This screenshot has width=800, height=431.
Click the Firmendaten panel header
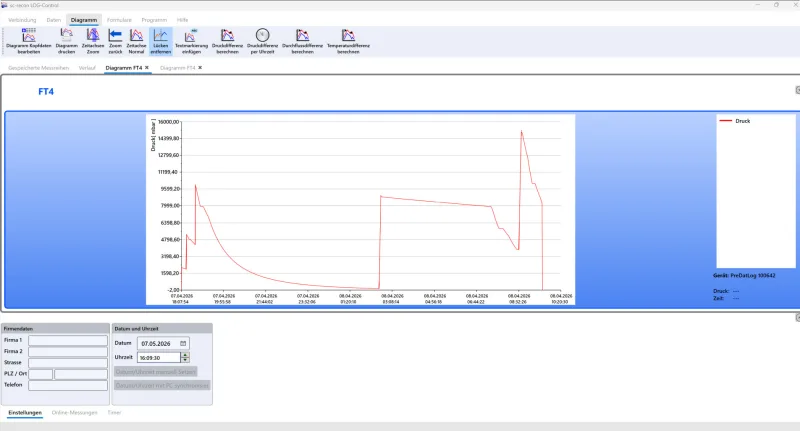[56, 328]
